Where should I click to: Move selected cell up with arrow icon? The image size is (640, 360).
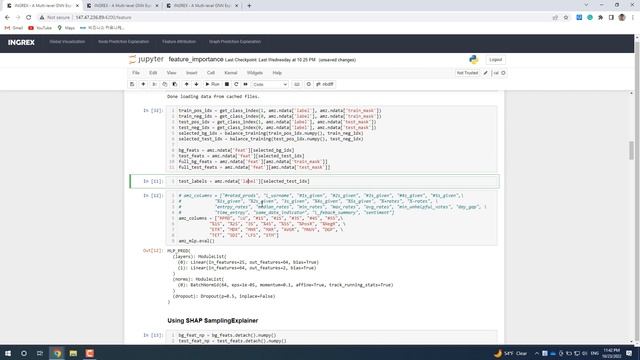point(187,84)
